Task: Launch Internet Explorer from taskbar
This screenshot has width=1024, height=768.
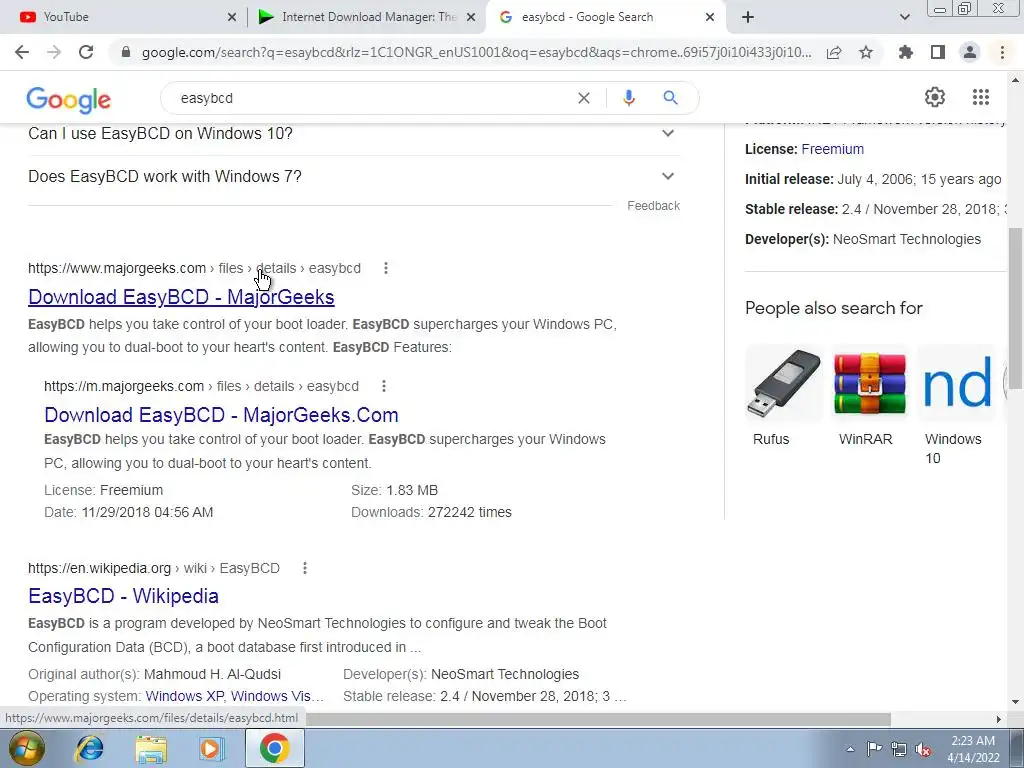Action: [89, 748]
